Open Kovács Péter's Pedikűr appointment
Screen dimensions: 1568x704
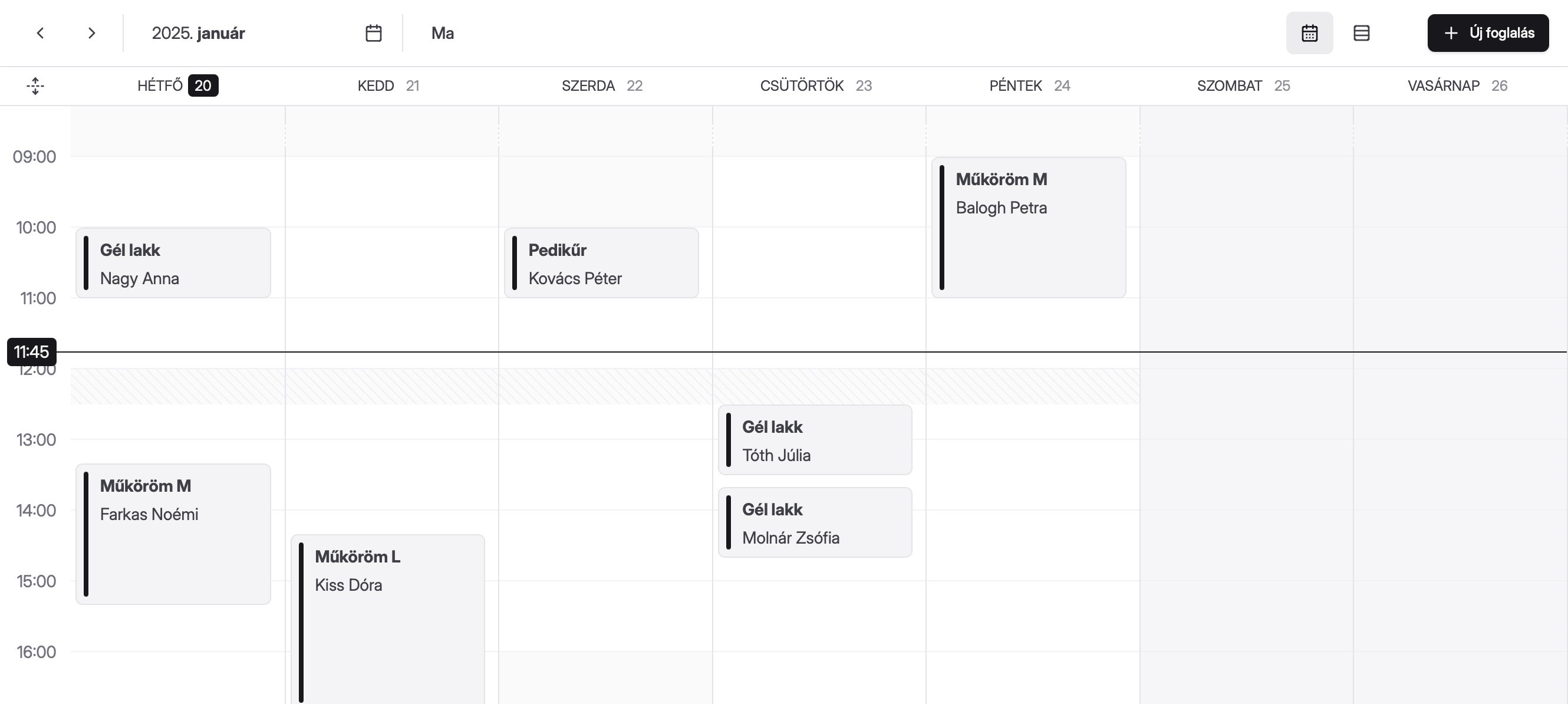click(601, 263)
